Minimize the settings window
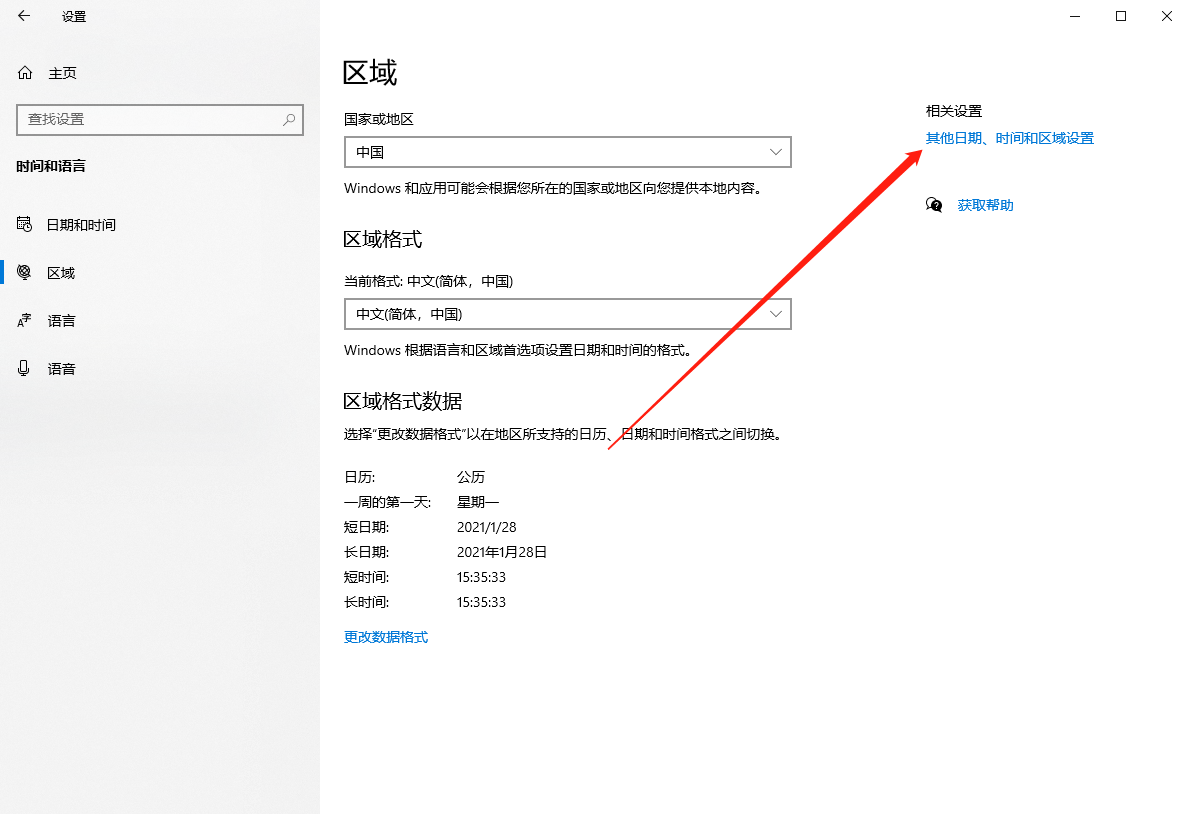This screenshot has height=814, width=1190. coord(1075,16)
